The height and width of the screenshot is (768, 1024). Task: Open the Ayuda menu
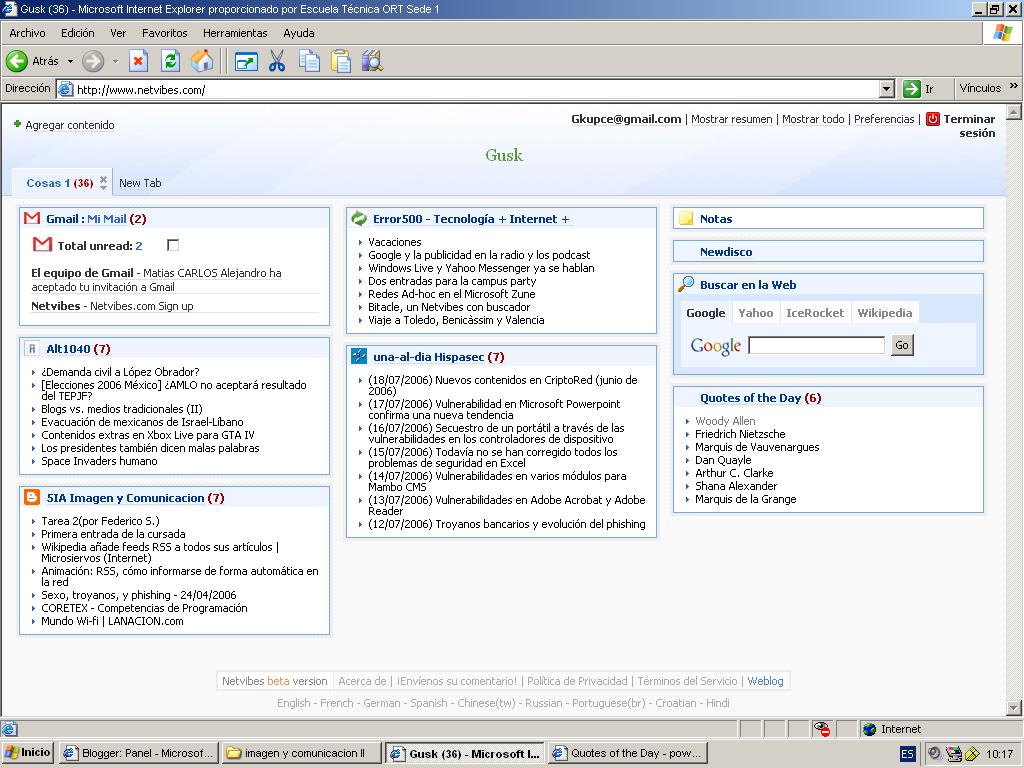pyautogui.click(x=299, y=33)
